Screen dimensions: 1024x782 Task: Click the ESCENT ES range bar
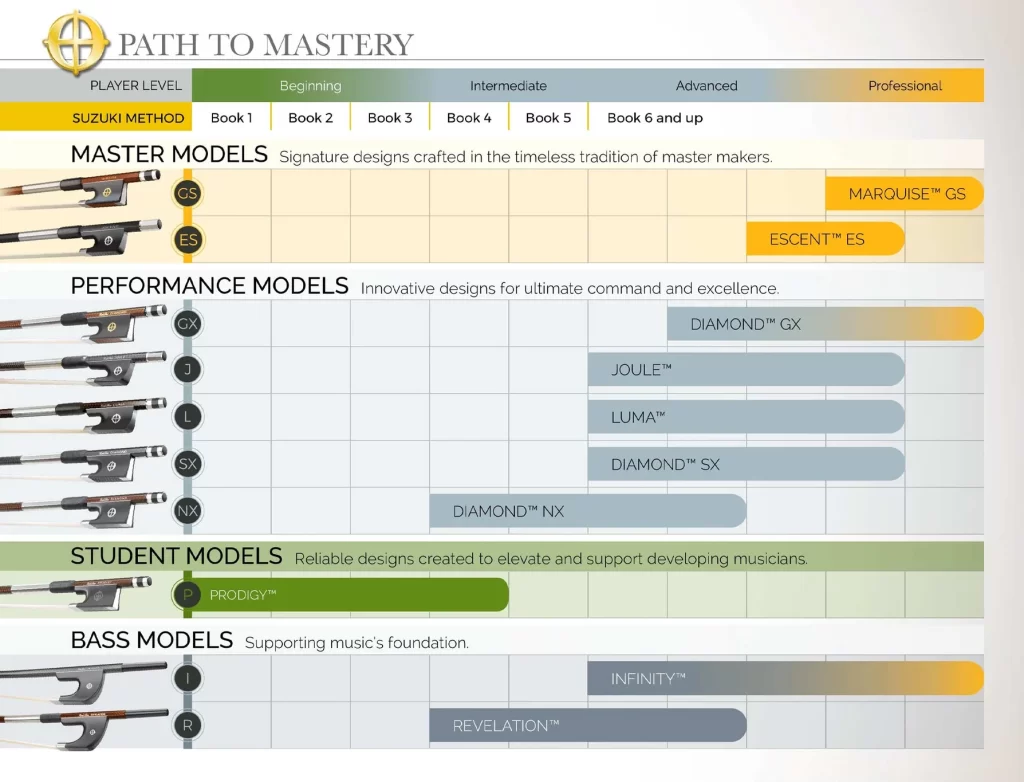pos(825,239)
